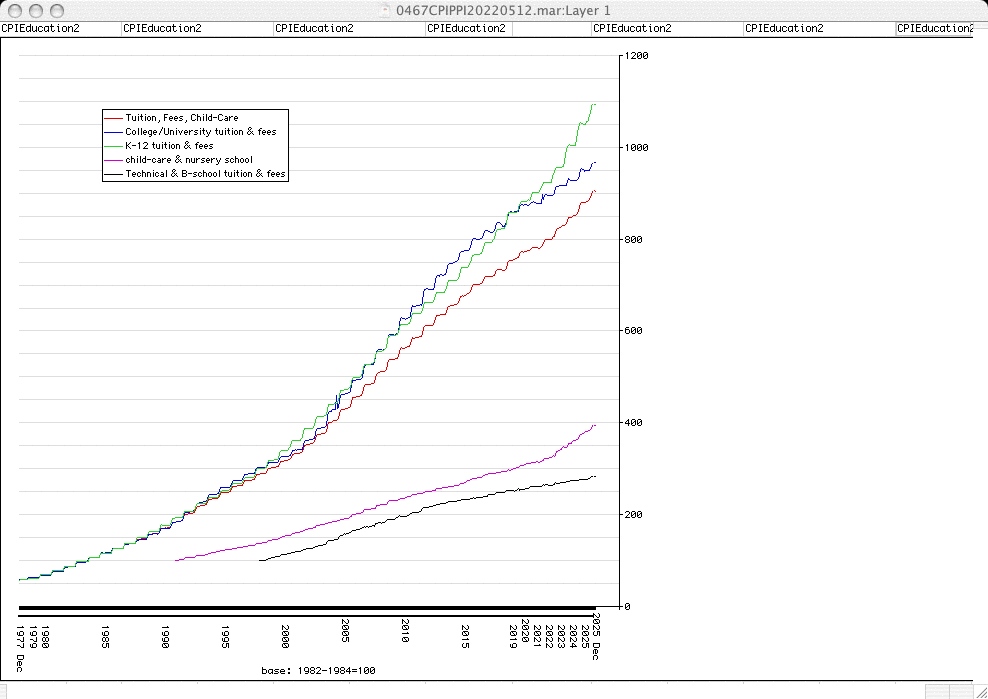The height and width of the screenshot is (699, 988).
Task: Select the 'child-care & nursery school' legend label
Action: click(x=189, y=160)
